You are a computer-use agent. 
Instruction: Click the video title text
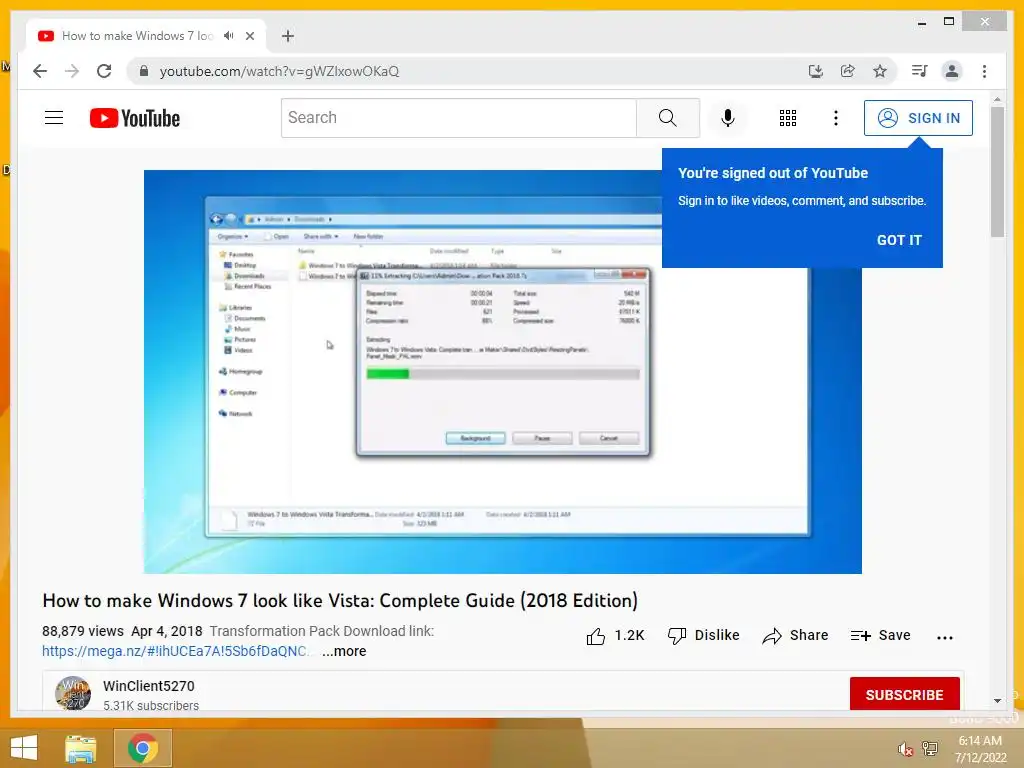click(340, 600)
